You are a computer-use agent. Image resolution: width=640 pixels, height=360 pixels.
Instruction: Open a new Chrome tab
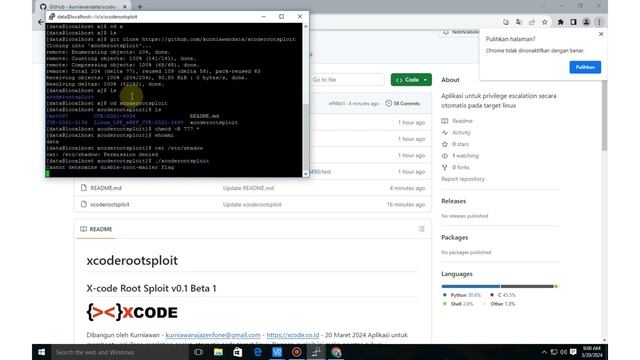click(x=140, y=7)
